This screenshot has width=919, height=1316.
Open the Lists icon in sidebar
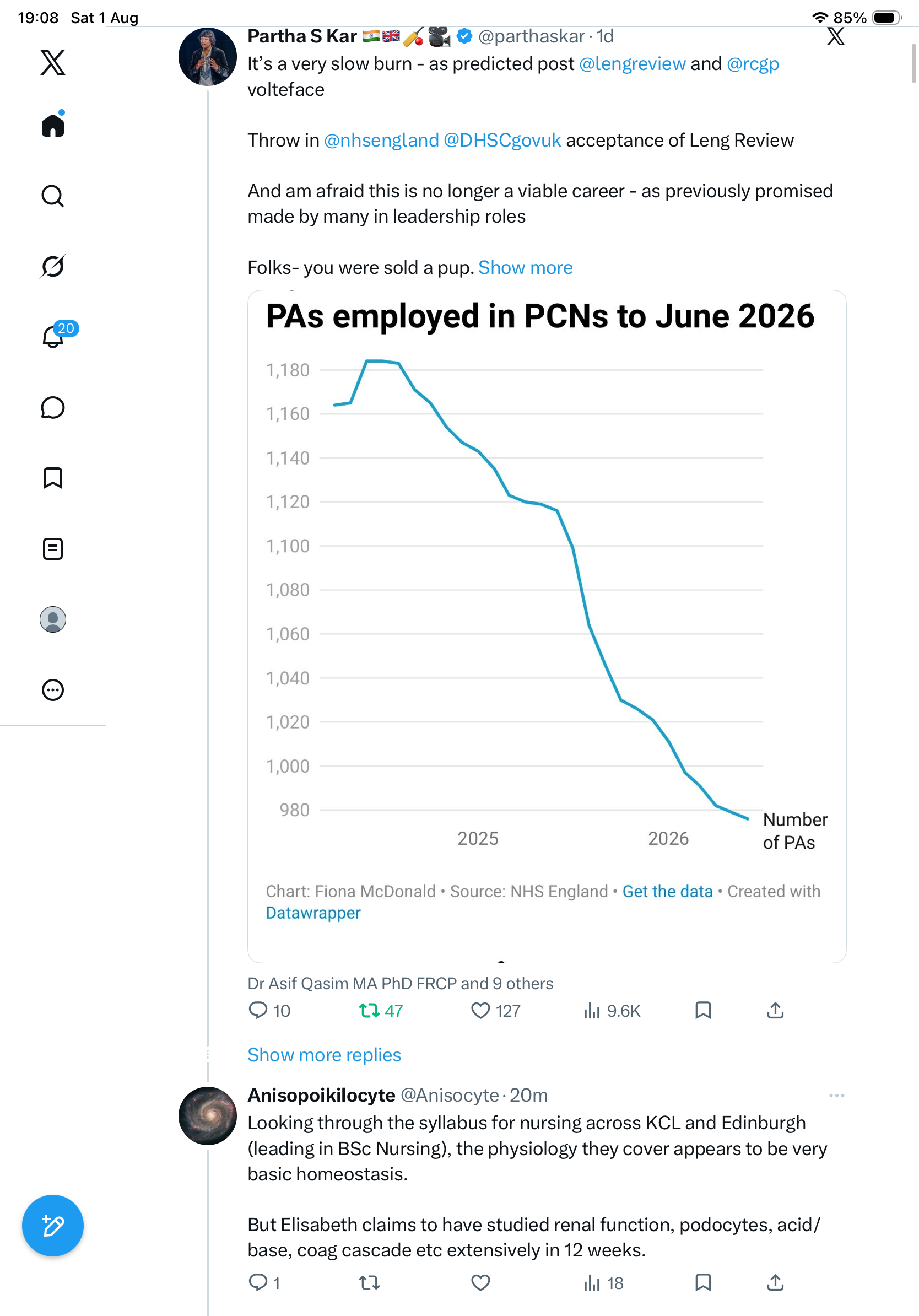click(x=53, y=548)
